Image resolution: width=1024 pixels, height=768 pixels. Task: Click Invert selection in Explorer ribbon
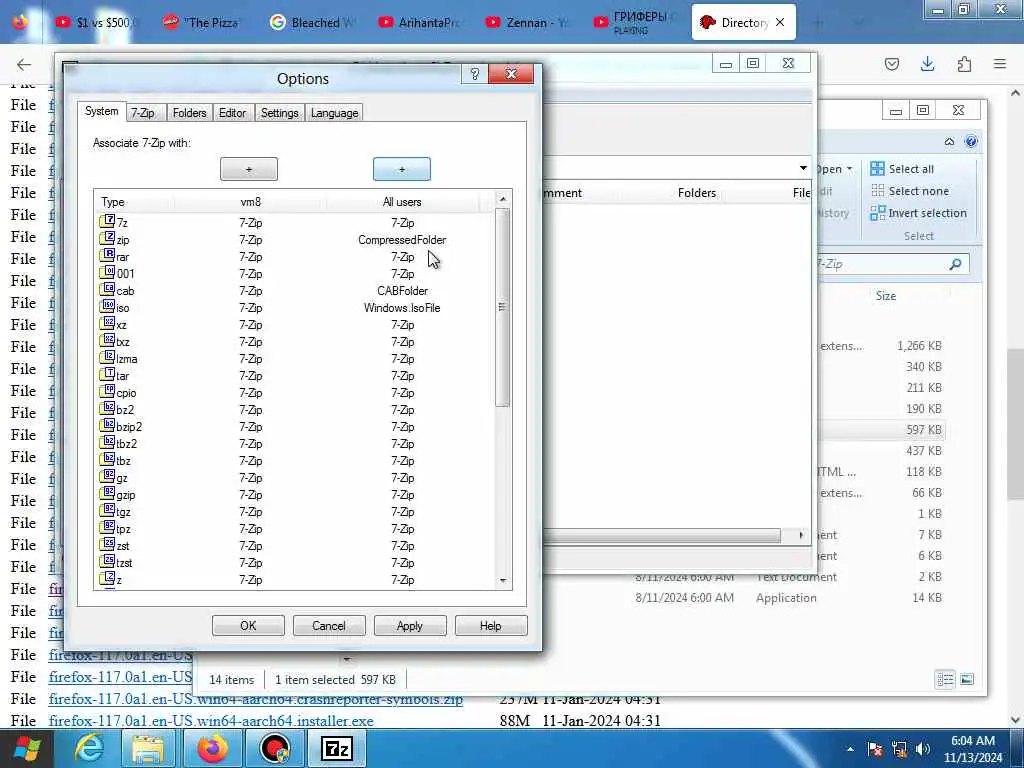(918, 213)
